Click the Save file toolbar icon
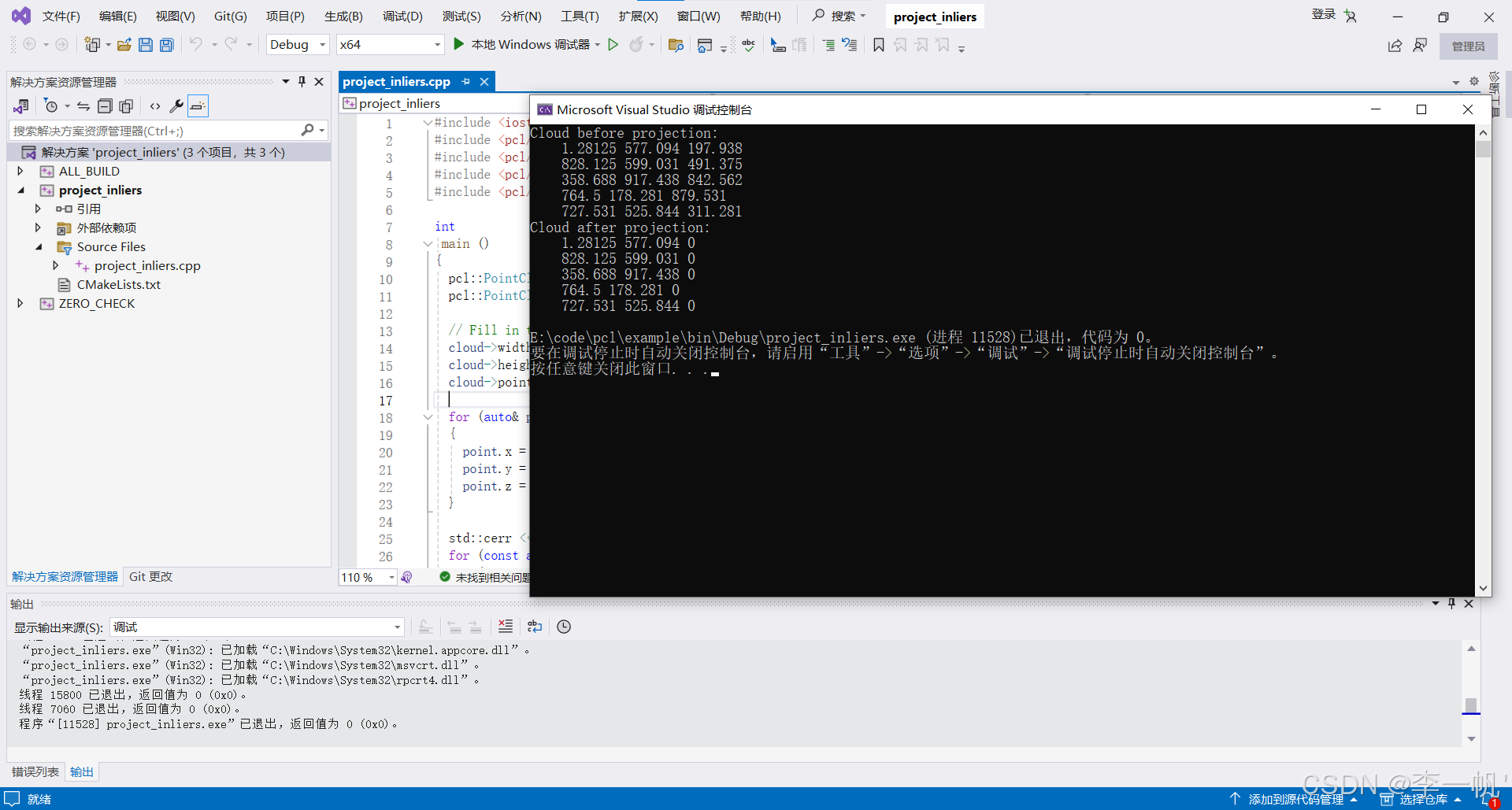The image size is (1512, 810). tap(146, 45)
